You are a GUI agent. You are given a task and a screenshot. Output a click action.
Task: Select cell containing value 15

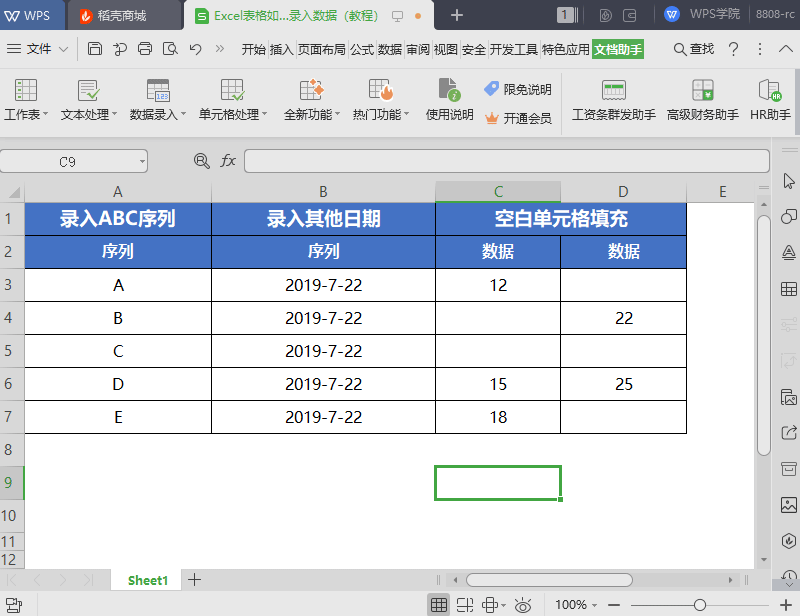coord(498,384)
